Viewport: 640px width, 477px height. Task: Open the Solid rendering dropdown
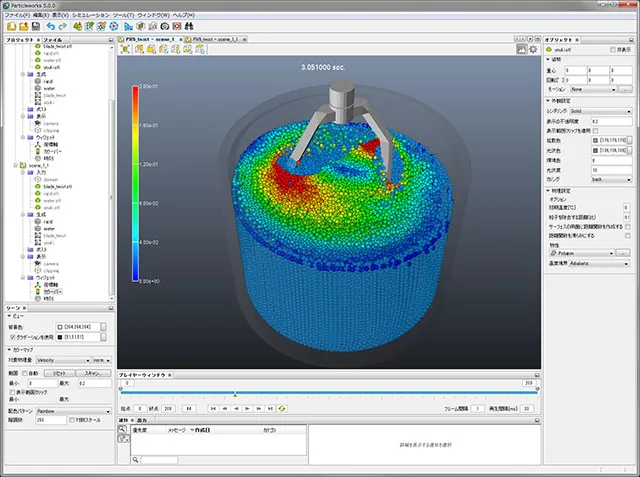(x=601, y=111)
